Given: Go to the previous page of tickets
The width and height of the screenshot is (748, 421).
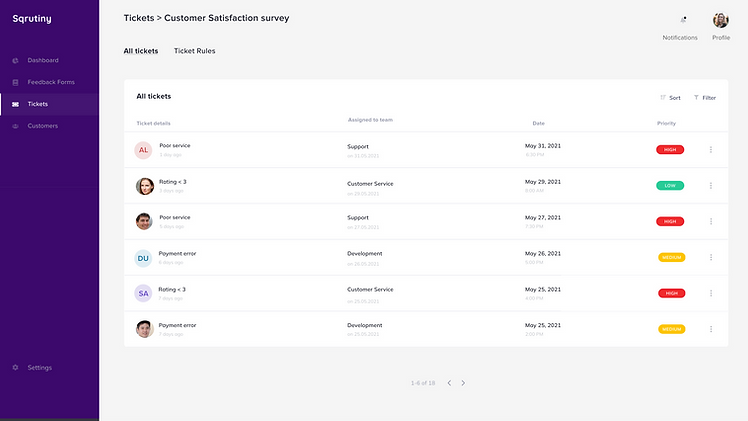Looking at the screenshot, I should coord(449,383).
